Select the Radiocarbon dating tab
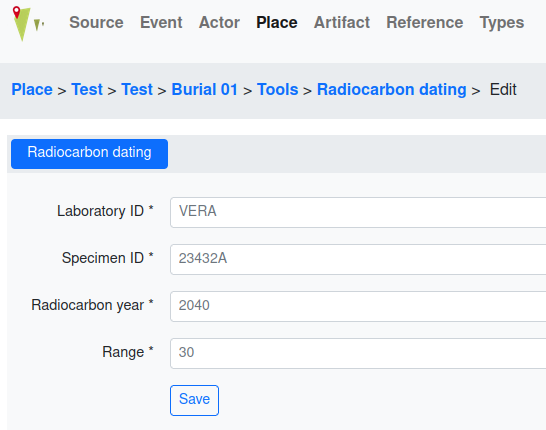Viewport: 546px width, 430px height. pos(89,154)
